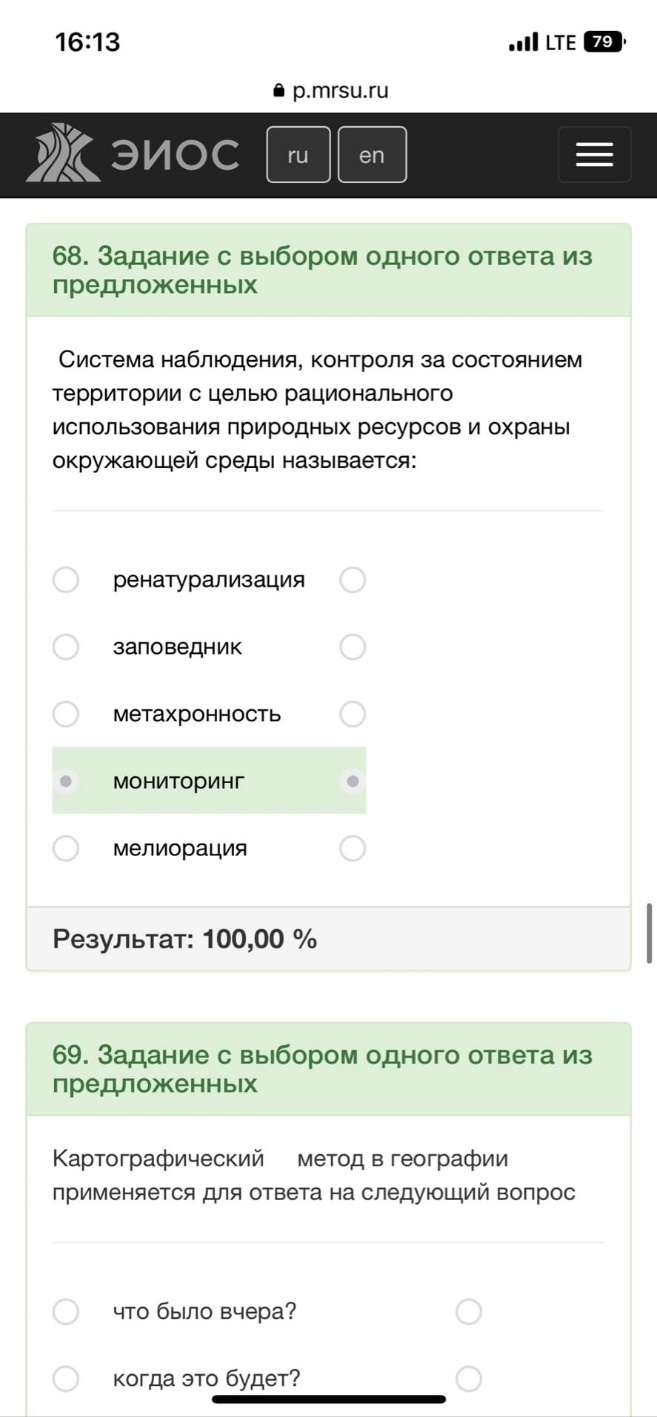Select the right radio button next to мониторинг
Image resolution: width=657 pixels, height=1417 pixels.
point(353,781)
